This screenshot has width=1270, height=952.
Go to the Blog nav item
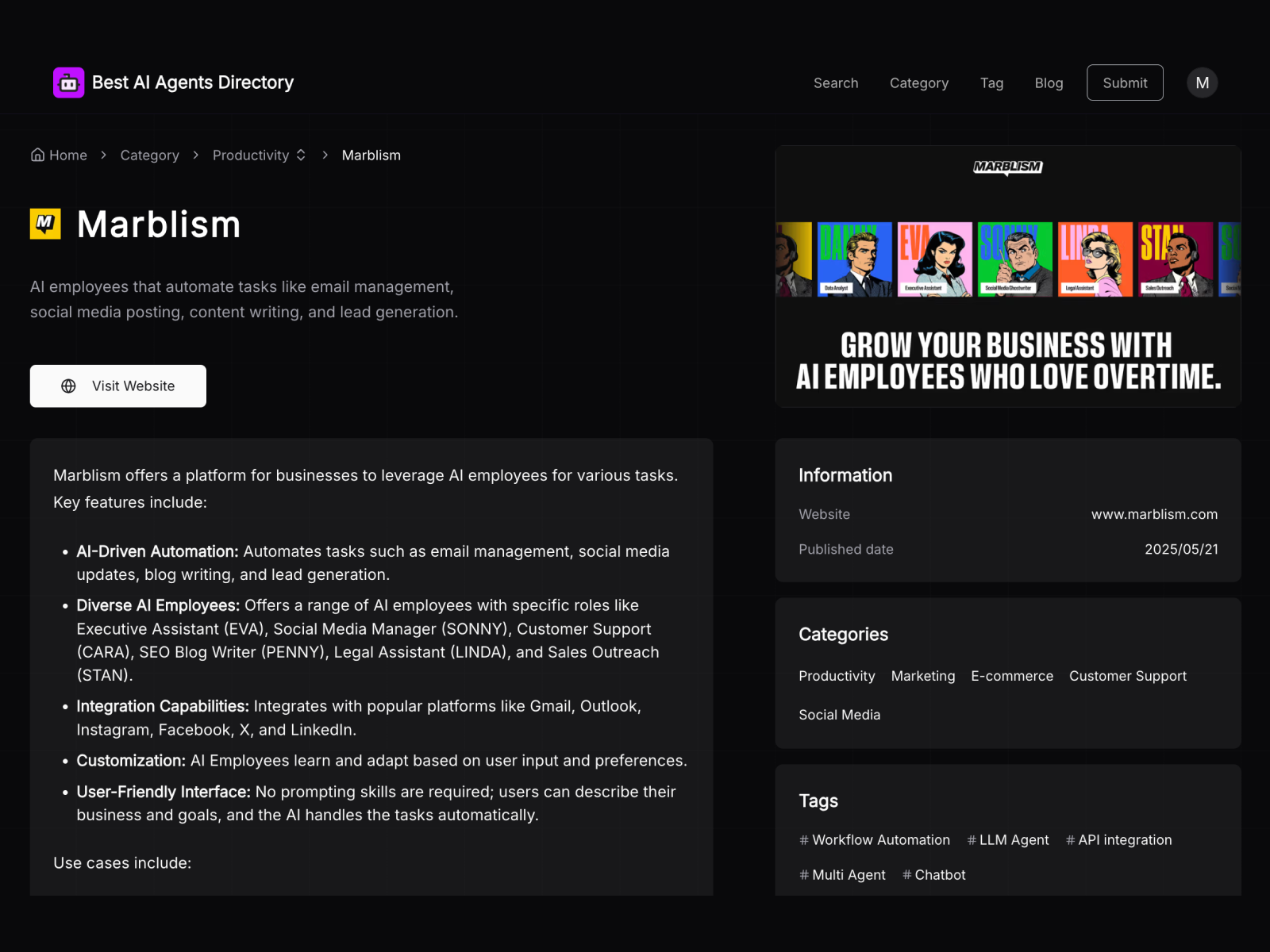(1048, 83)
